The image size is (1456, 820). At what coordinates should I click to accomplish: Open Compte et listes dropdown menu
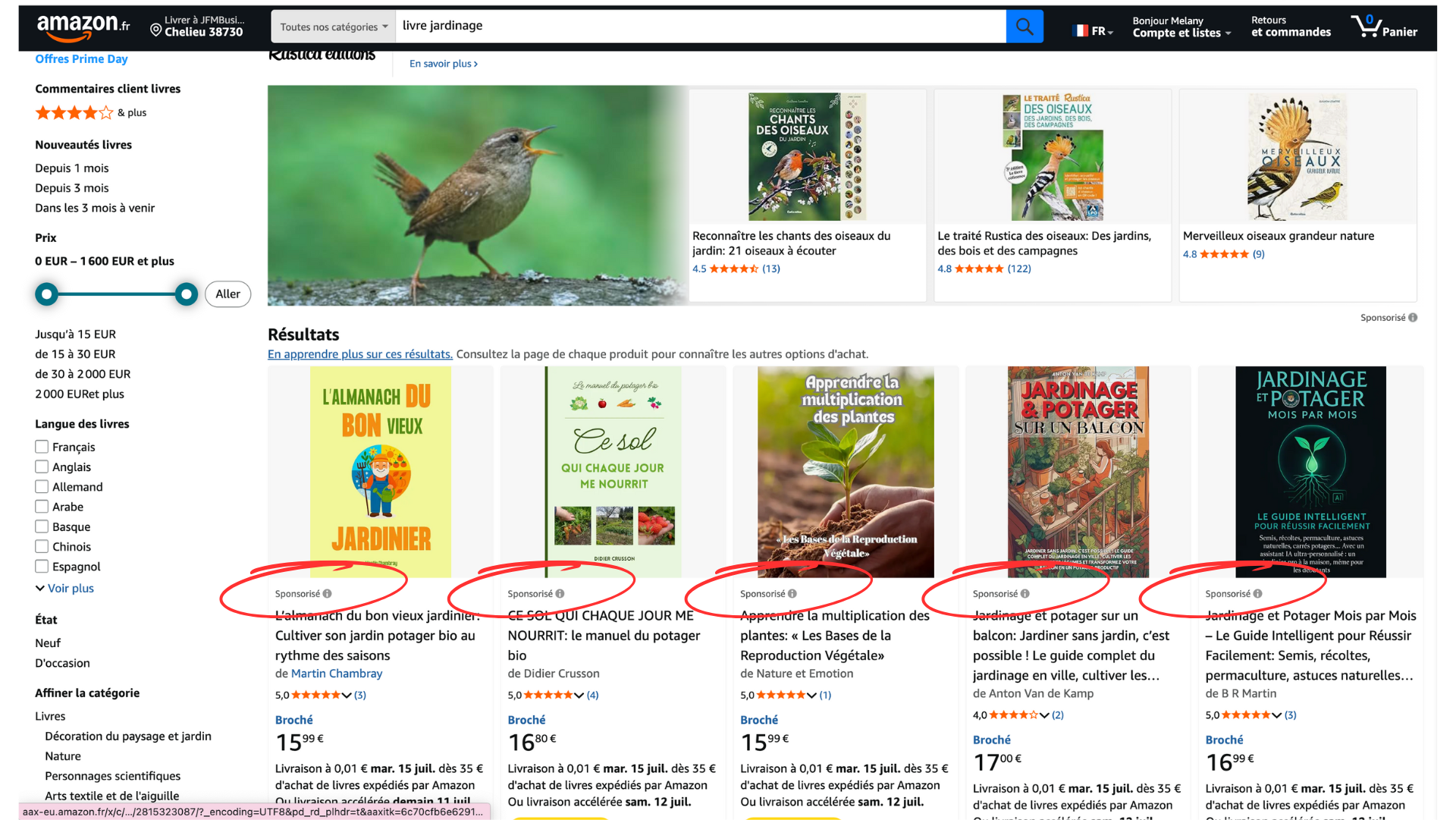click(1181, 33)
